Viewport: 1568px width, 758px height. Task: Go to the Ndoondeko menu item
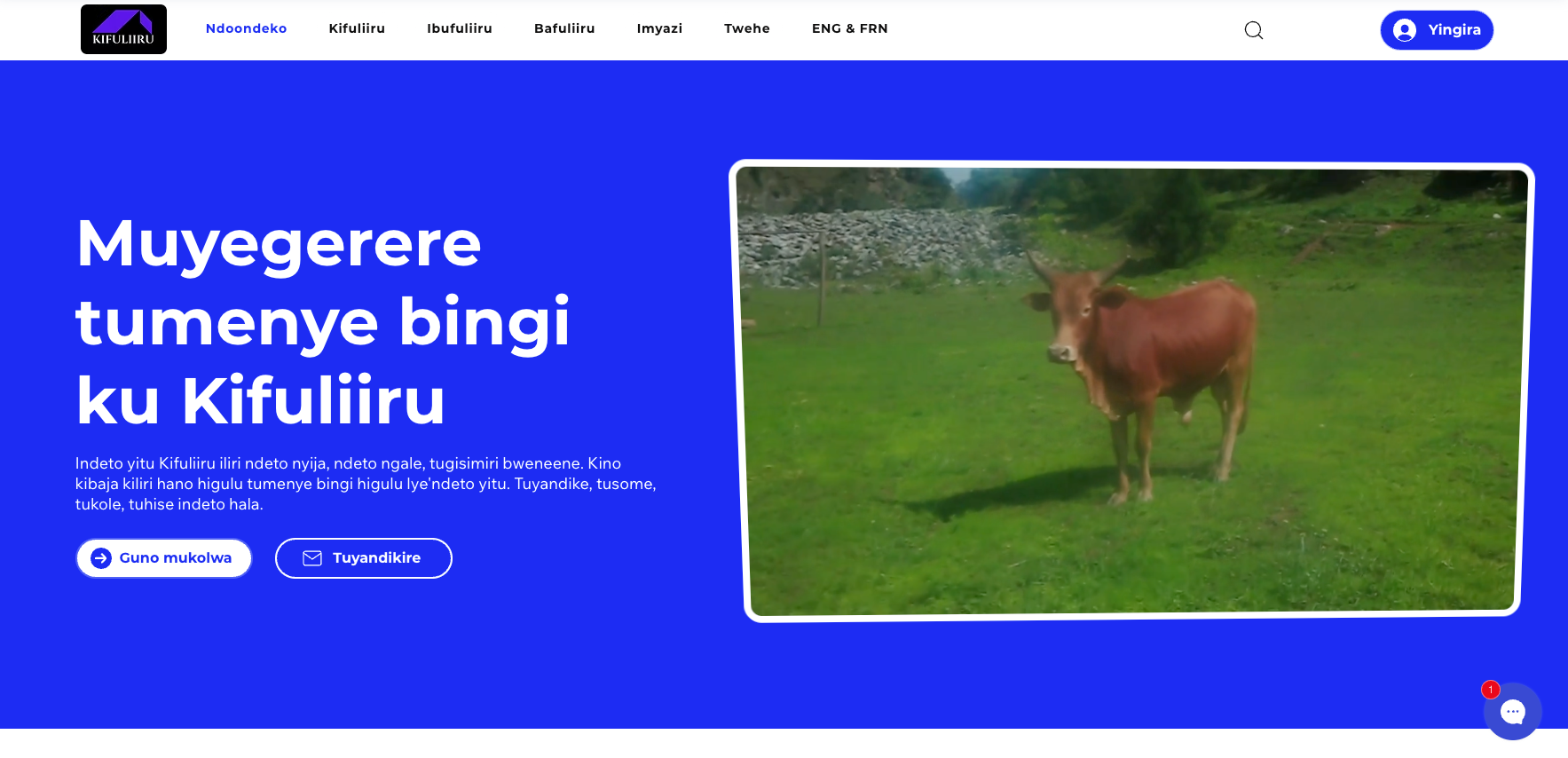[246, 28]
